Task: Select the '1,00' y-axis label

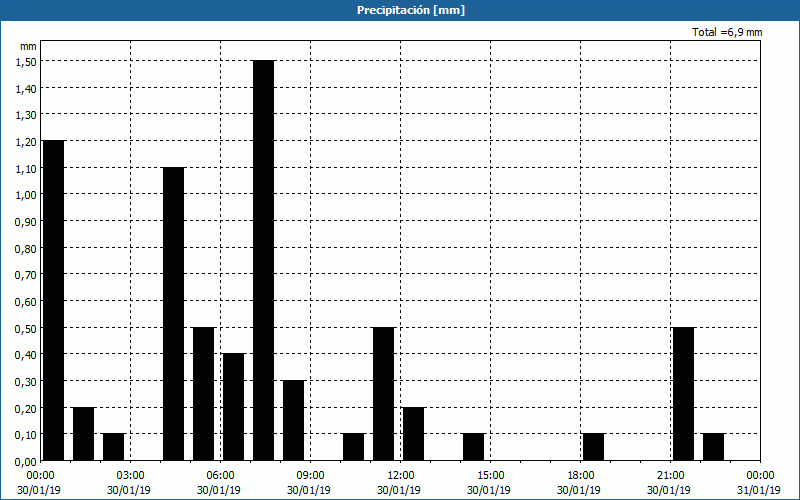Action: point(26,195)
